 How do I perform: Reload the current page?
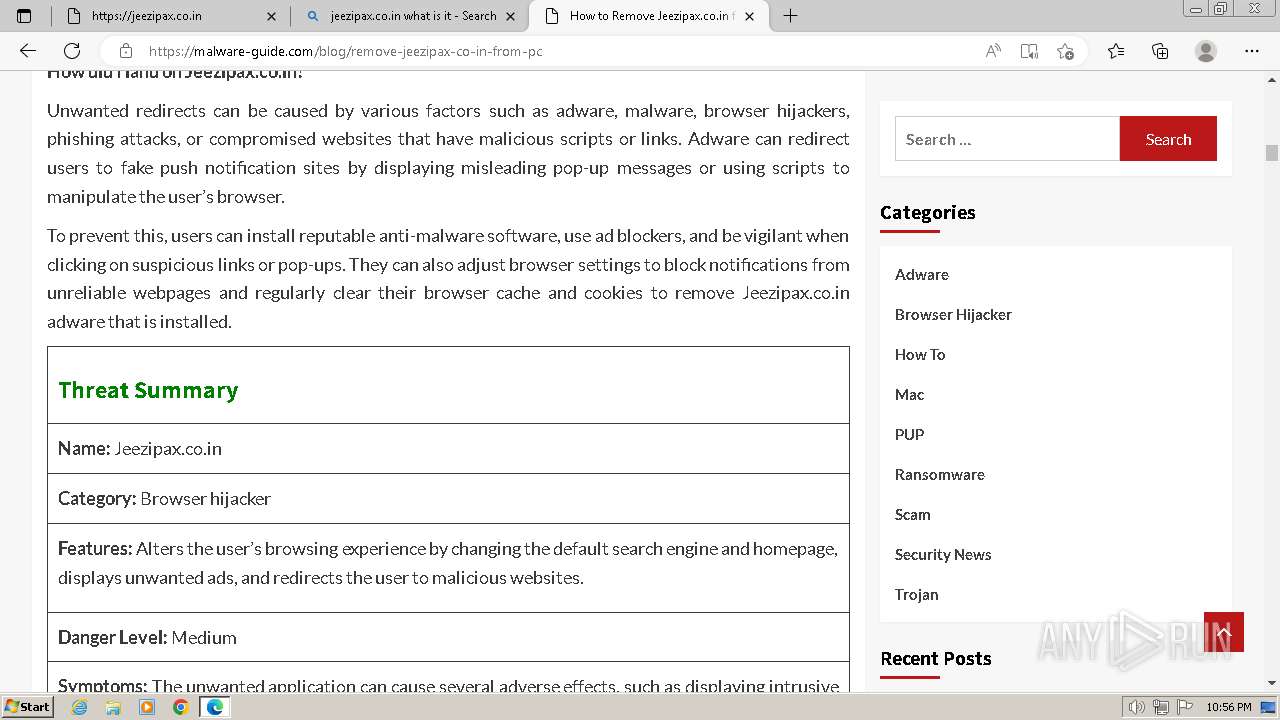pyautogui.click(x=72, y=51)
